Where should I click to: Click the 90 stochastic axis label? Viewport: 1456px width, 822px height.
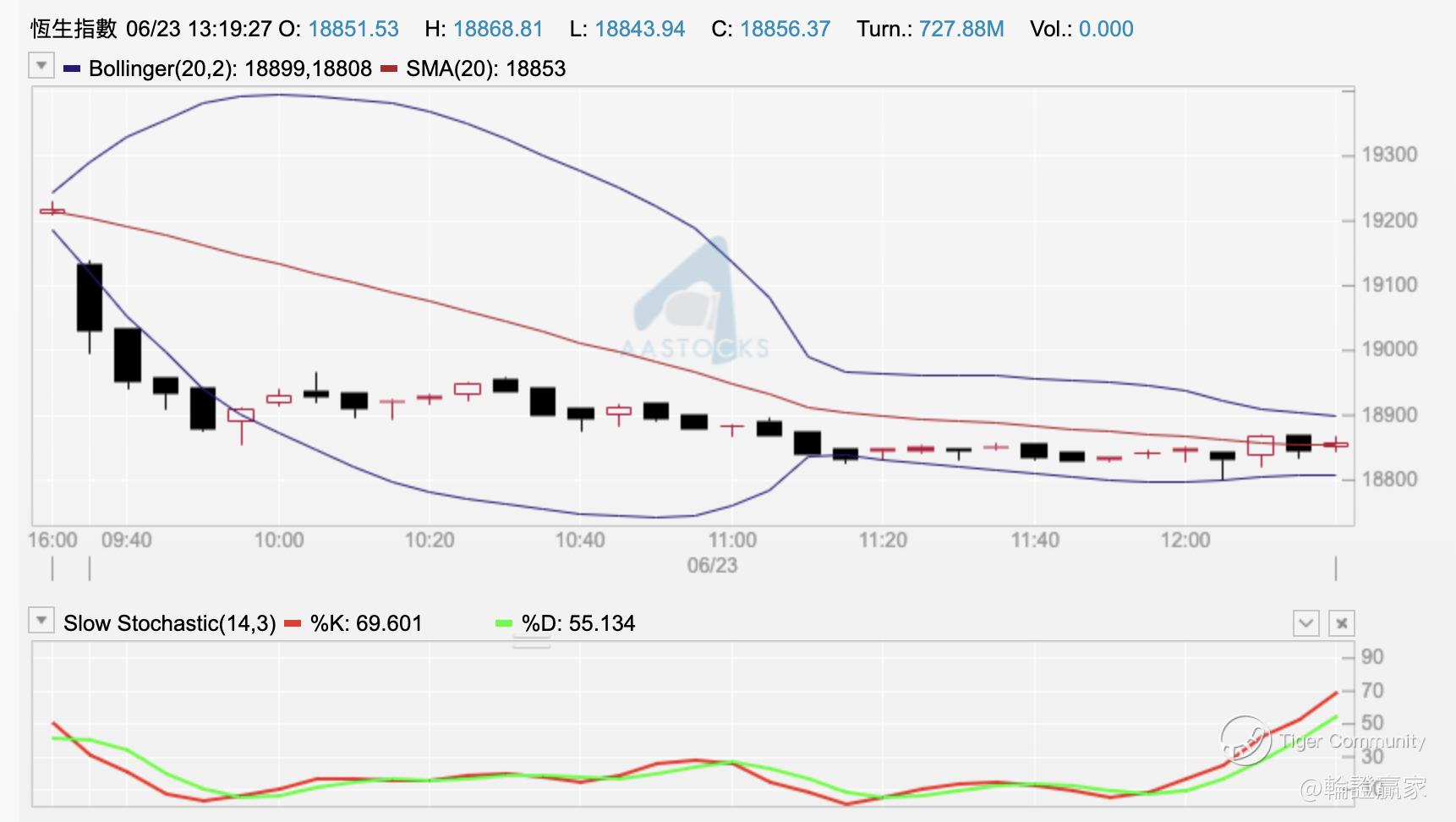click(x=1372, y=657)
